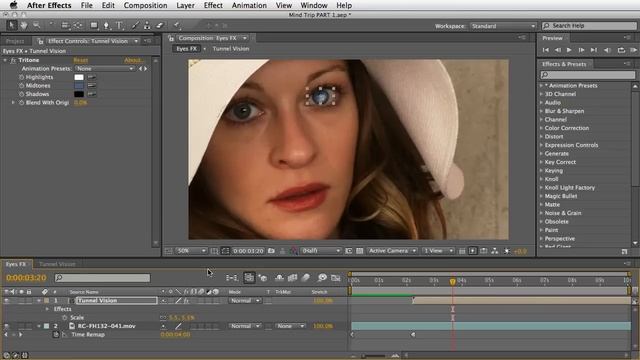Switch to Tunnel Vision timeline tab

point(57,264)
